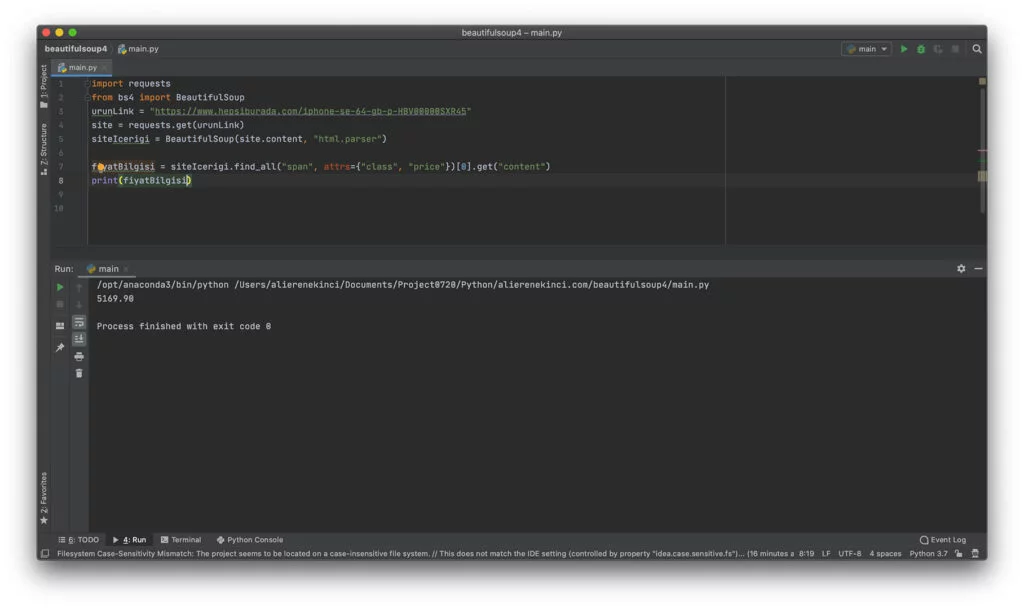
Task: Click the greyed-out Down arrow in the Run panel
Action: click(x=79, y=304)
